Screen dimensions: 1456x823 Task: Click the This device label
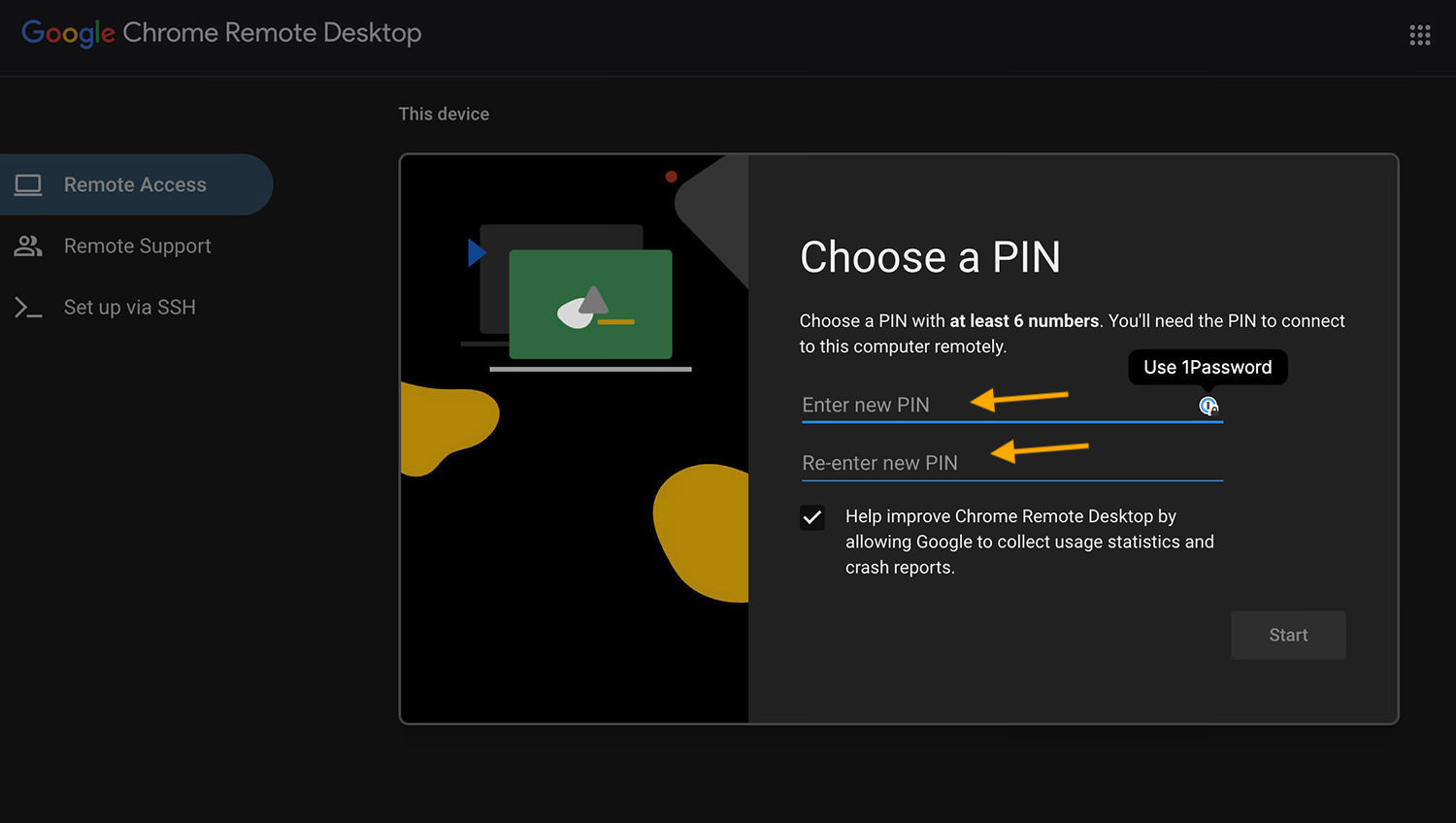[x=444, y=114]
